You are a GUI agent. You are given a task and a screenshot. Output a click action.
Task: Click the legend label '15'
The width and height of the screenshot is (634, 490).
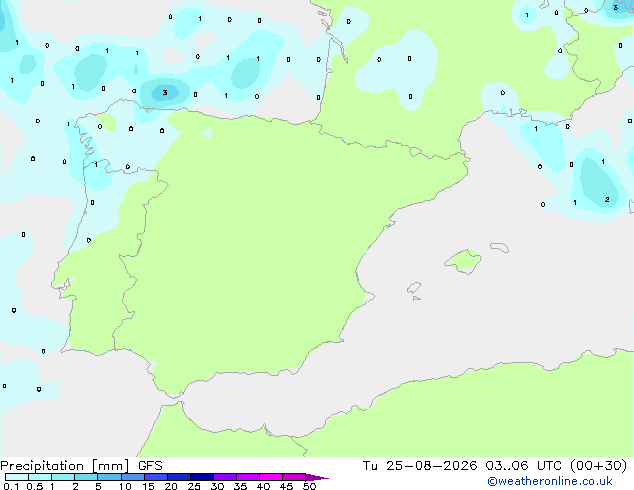[148, 486]
